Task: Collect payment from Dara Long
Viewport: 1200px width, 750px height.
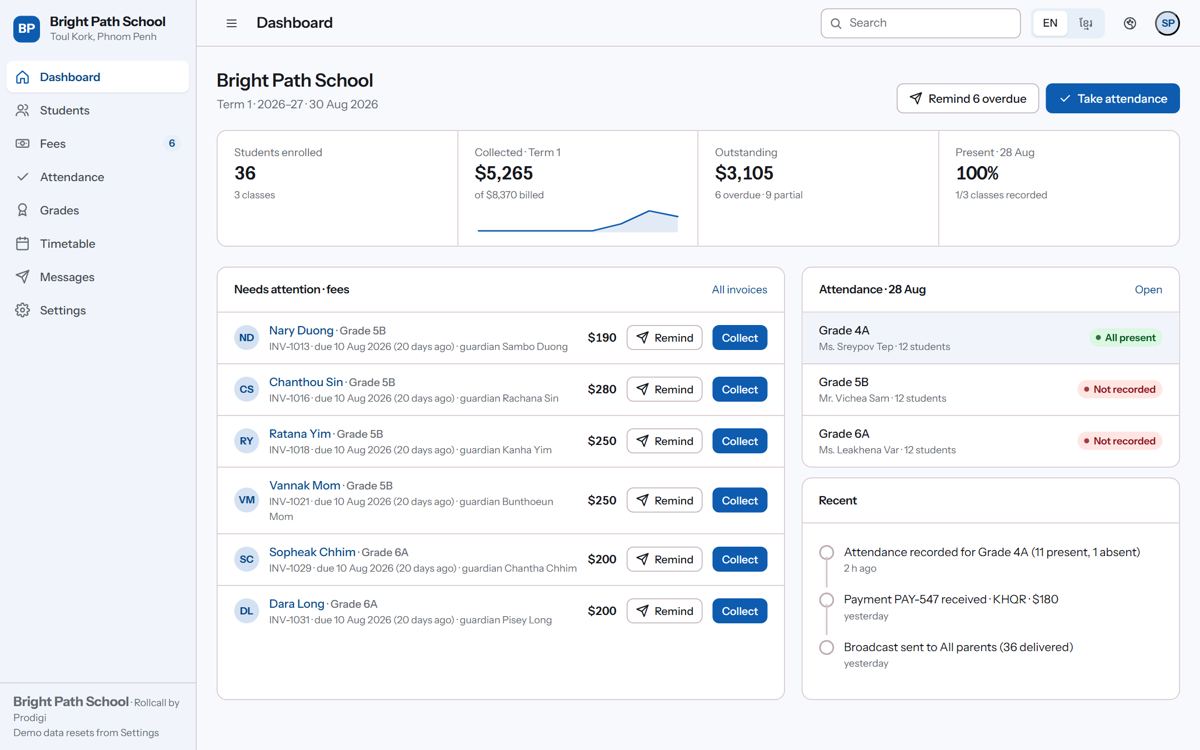Action: 740,611
